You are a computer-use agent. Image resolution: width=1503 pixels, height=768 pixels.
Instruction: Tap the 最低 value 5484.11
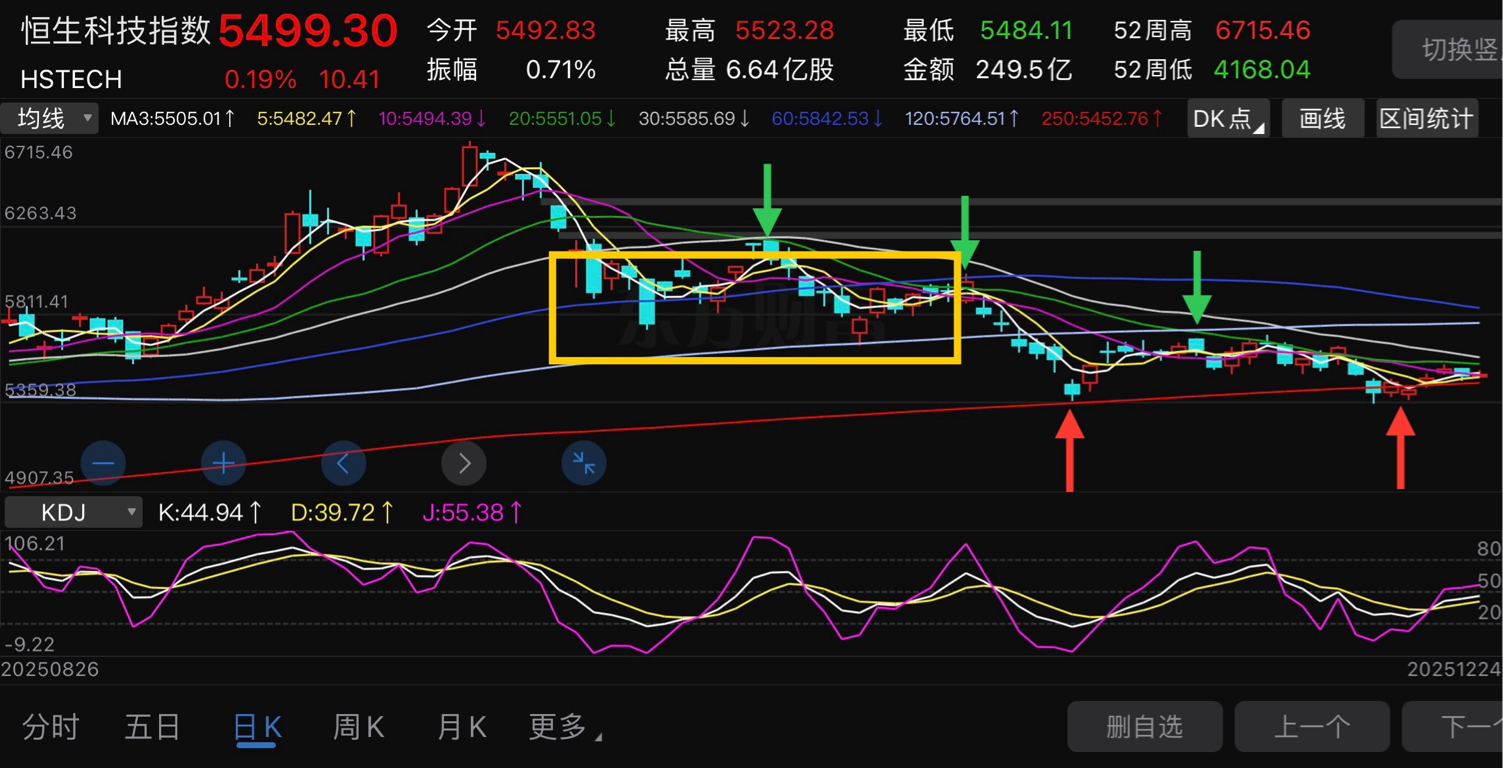click(1026, 30)
